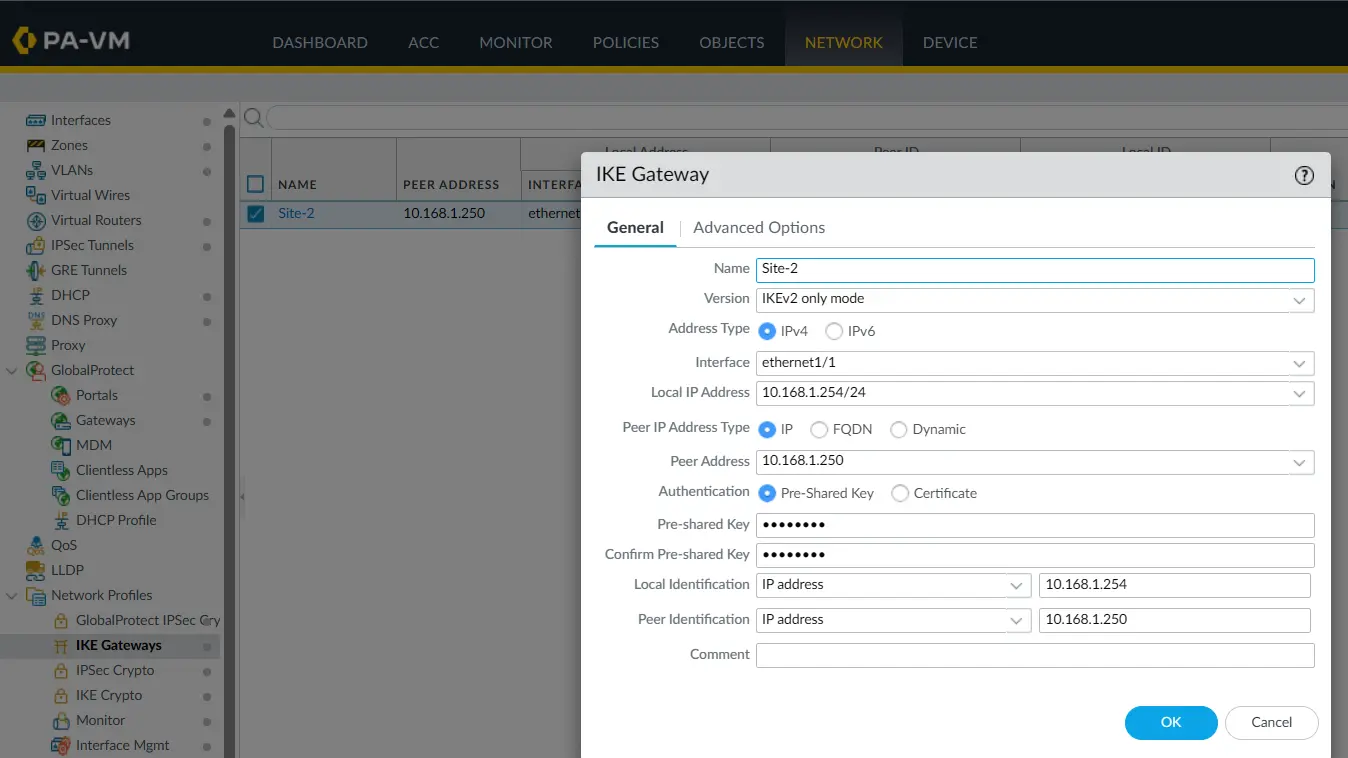Click the LLDP icon
This screenshot has height=758, width=1348.
36,570
